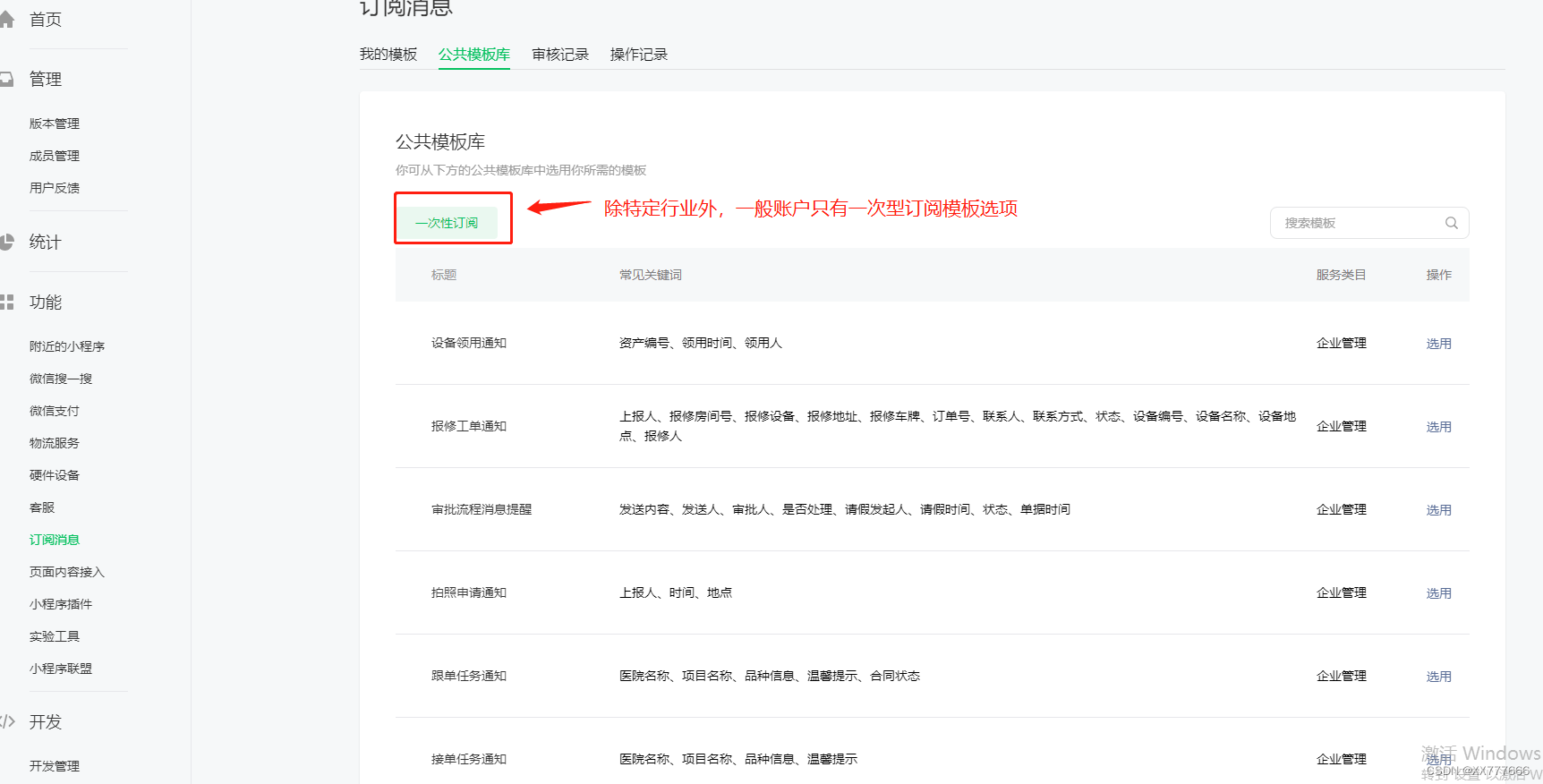1543x784 pixels.
Task: Open 页面内容接入 in the sidebar
Action: tap(67, 572)
